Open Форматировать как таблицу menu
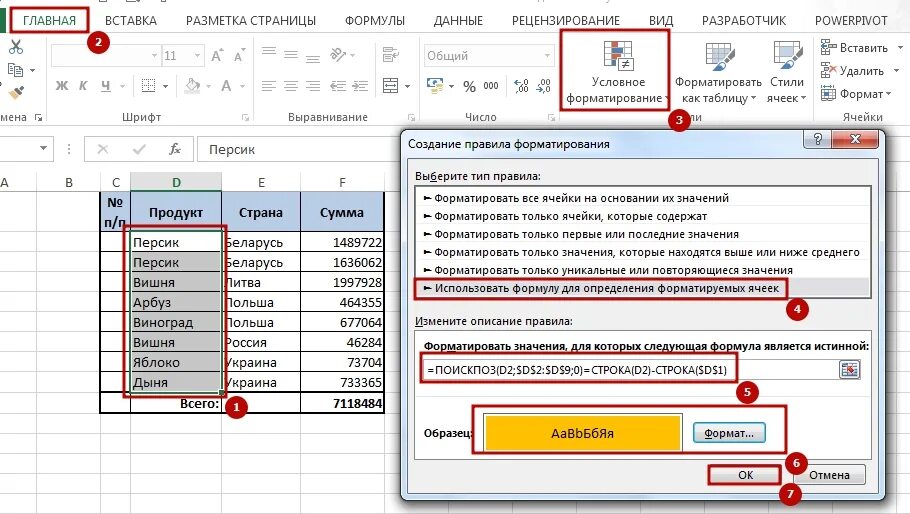The image size is (910, 514). pos(718,73)
